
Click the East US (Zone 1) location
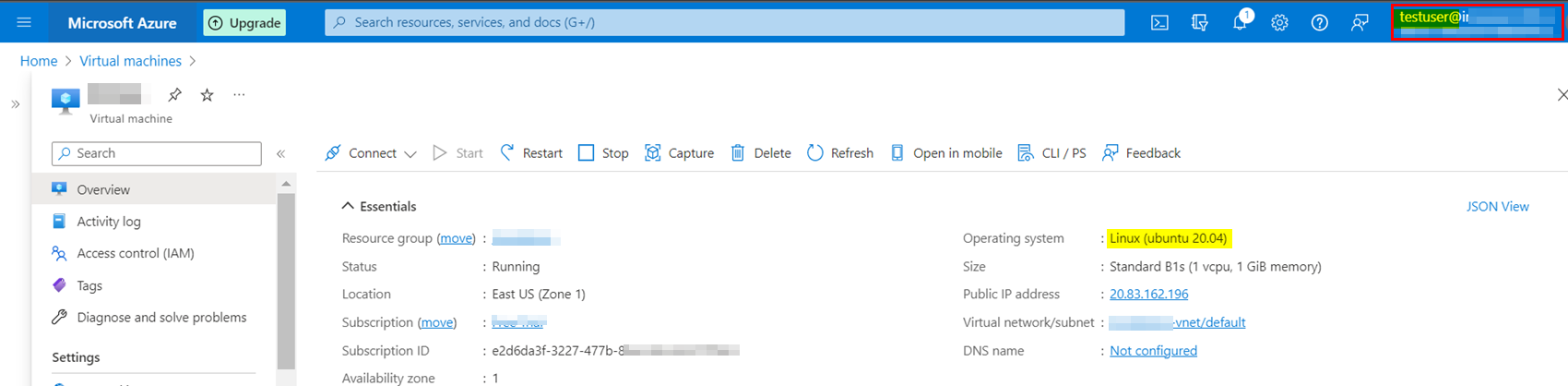click(x=539, y=294)
